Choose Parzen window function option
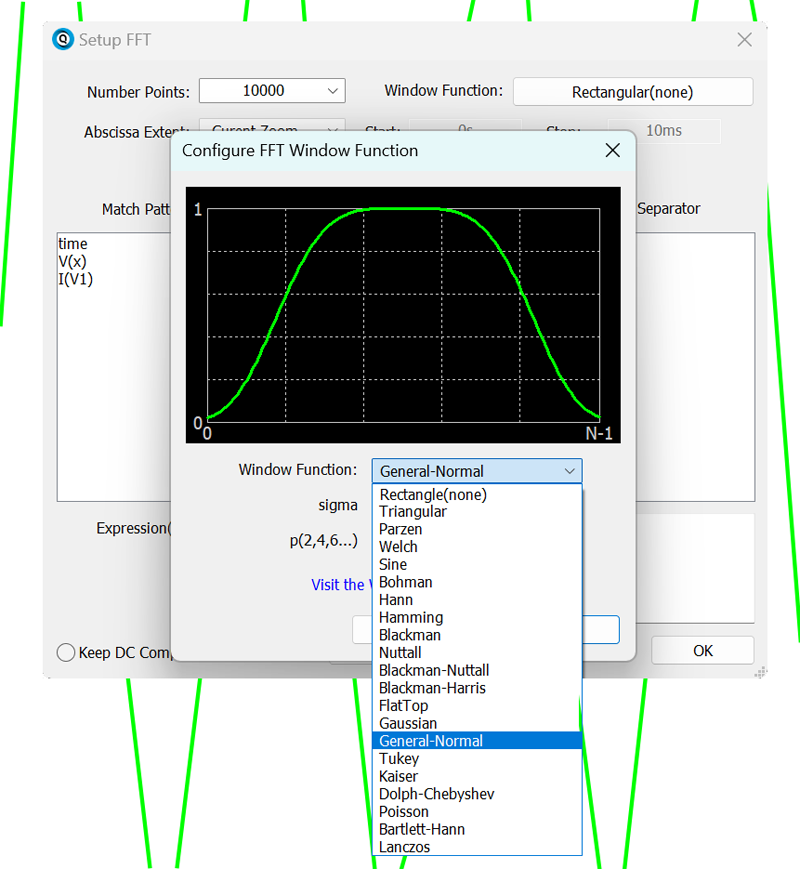Viewport: 800px width, 869px height. (400, 529)
